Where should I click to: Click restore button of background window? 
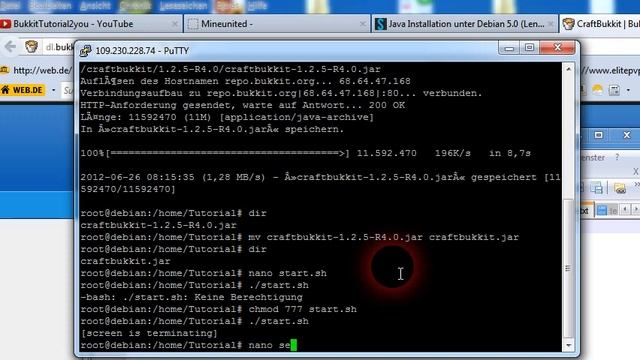point(598,135)
